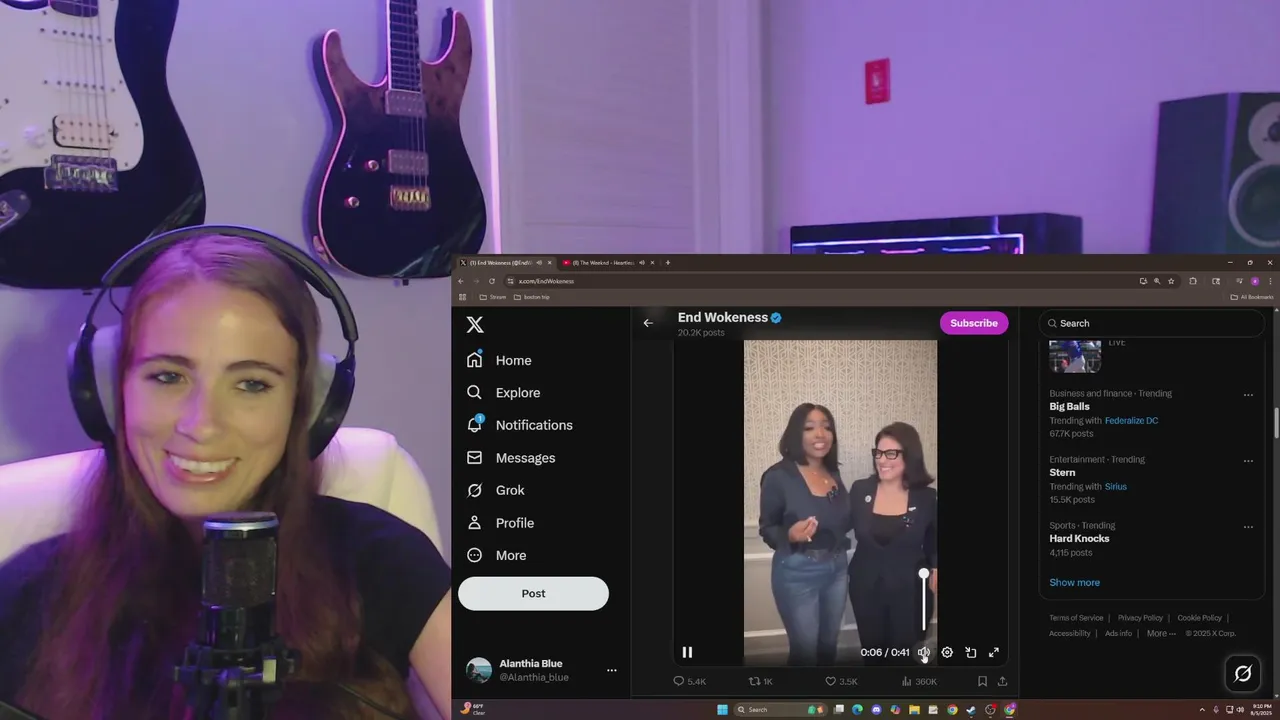Go to Home in X sidebar
The image size is (1280, 720).
pos(499,360)
